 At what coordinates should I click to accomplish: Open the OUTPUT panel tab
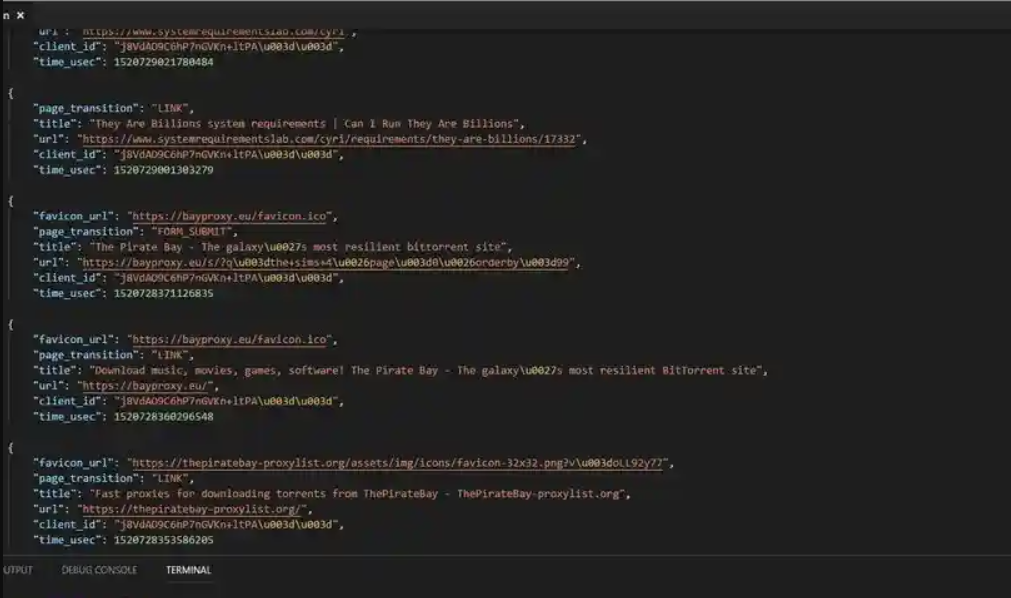coord(17,570)
